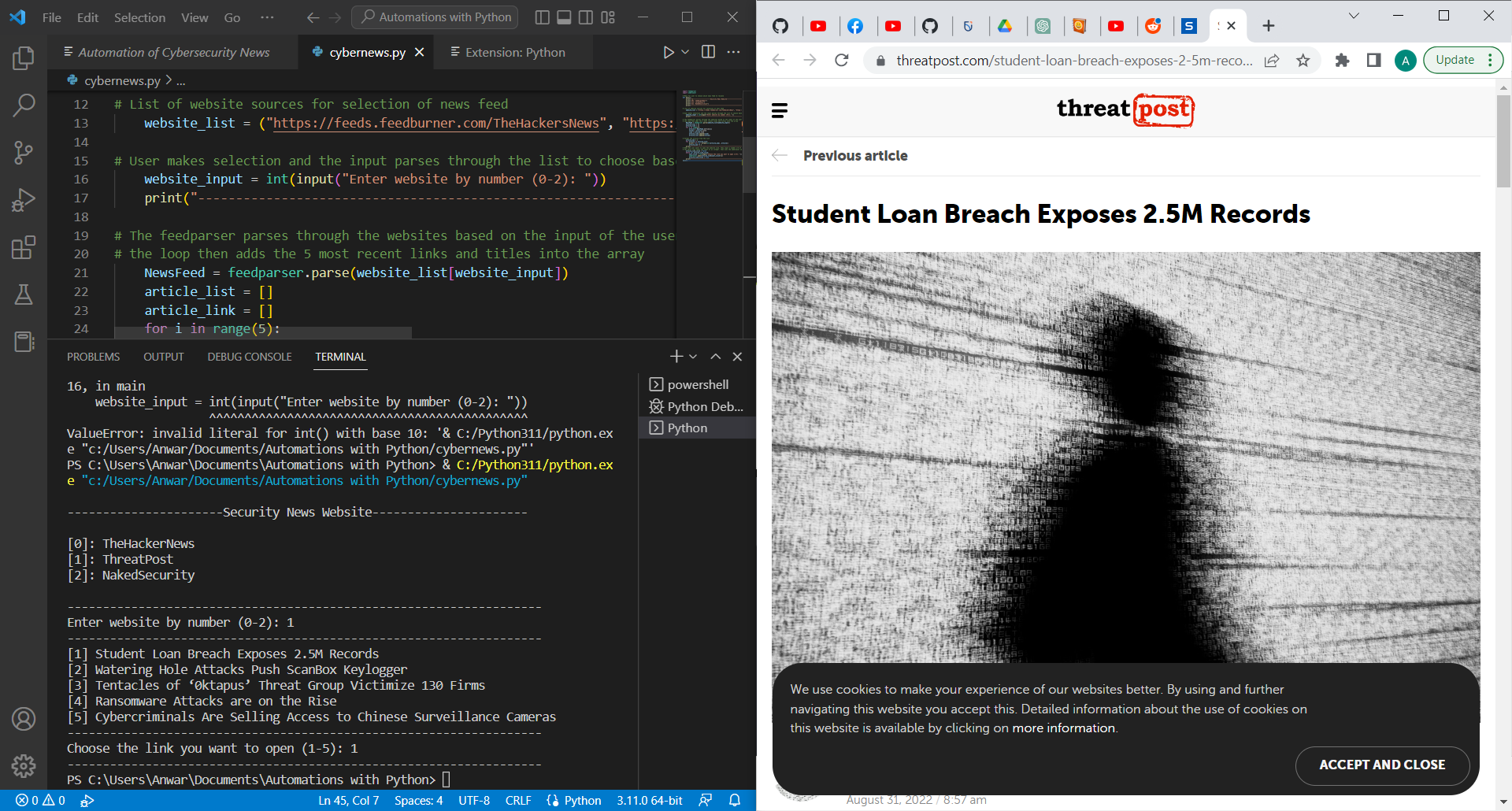Close the bottom terminal panel
Viewport: 1512px width, 811px height.
coord(737,357)
